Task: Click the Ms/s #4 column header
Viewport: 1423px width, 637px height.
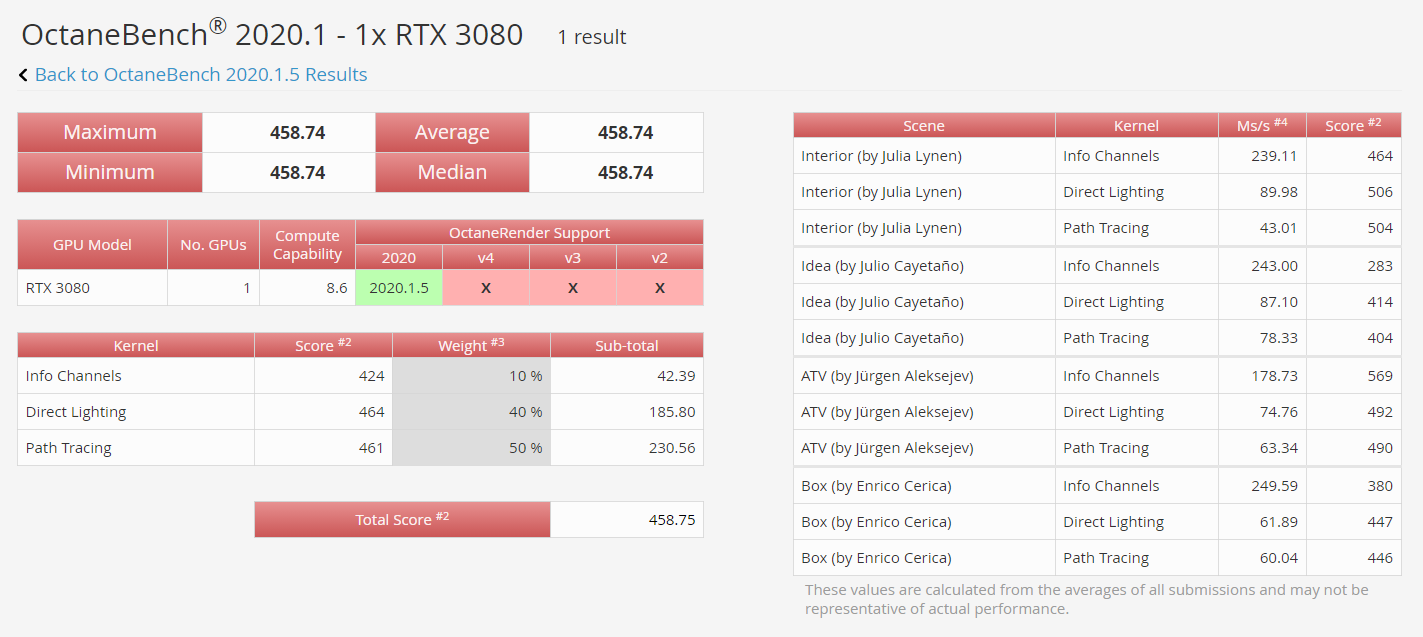Action: [x=1262, y=126]
